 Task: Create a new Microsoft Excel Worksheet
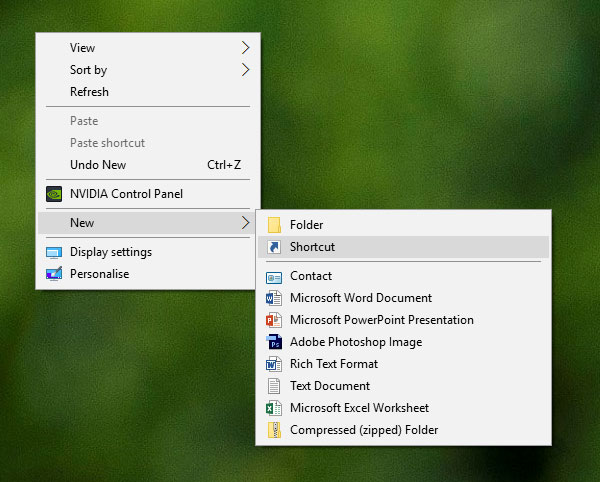pos(404,408)
